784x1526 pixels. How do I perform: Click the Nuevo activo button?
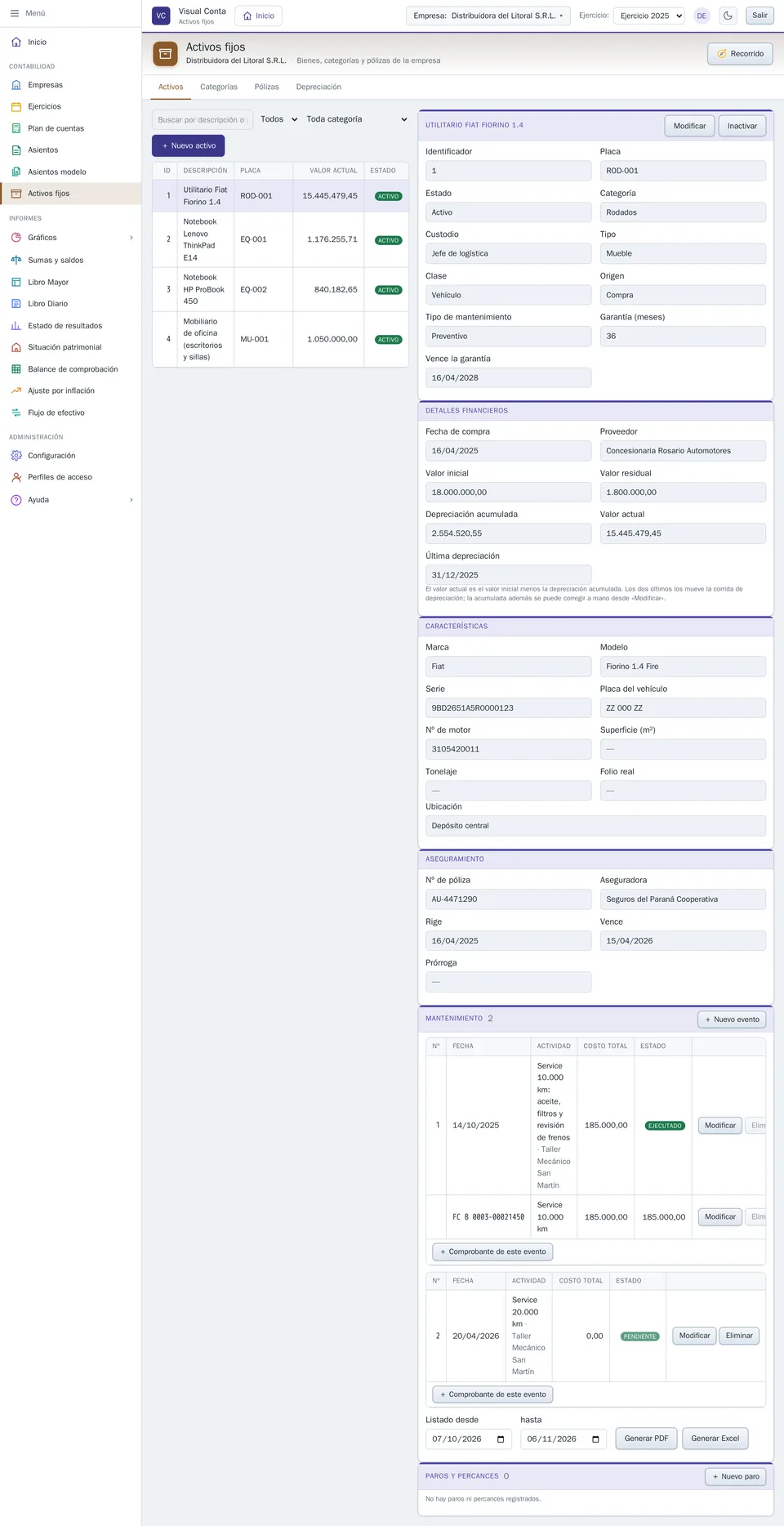click(188, 145)
